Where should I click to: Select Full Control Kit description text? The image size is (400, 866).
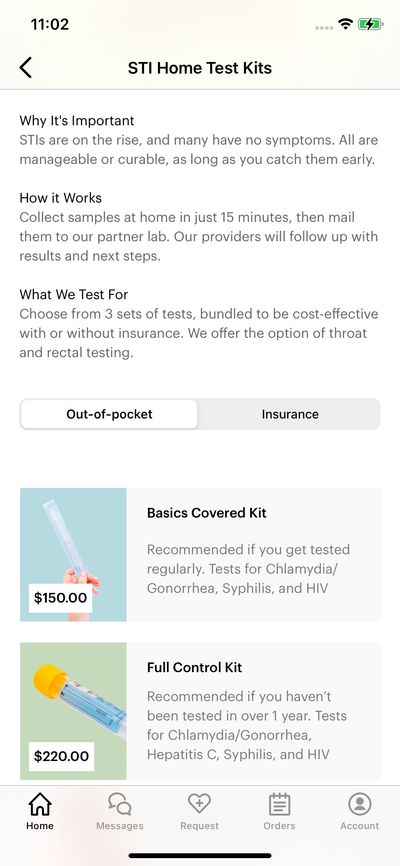click(x=247, y=725)
